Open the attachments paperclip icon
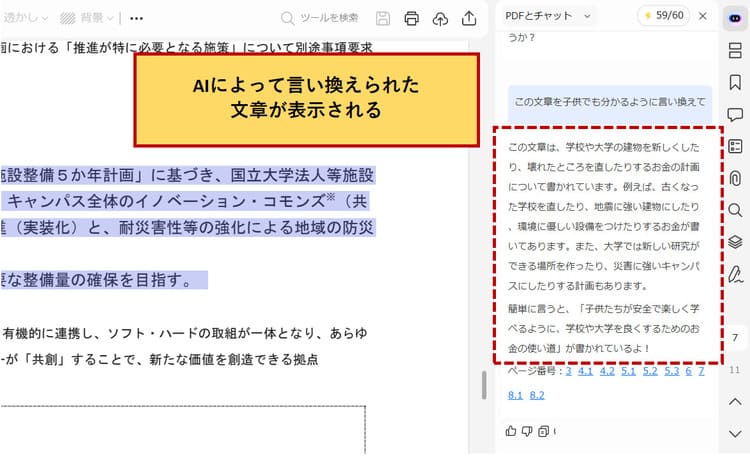This screenshot has width=750, height=458. point(735,178)
